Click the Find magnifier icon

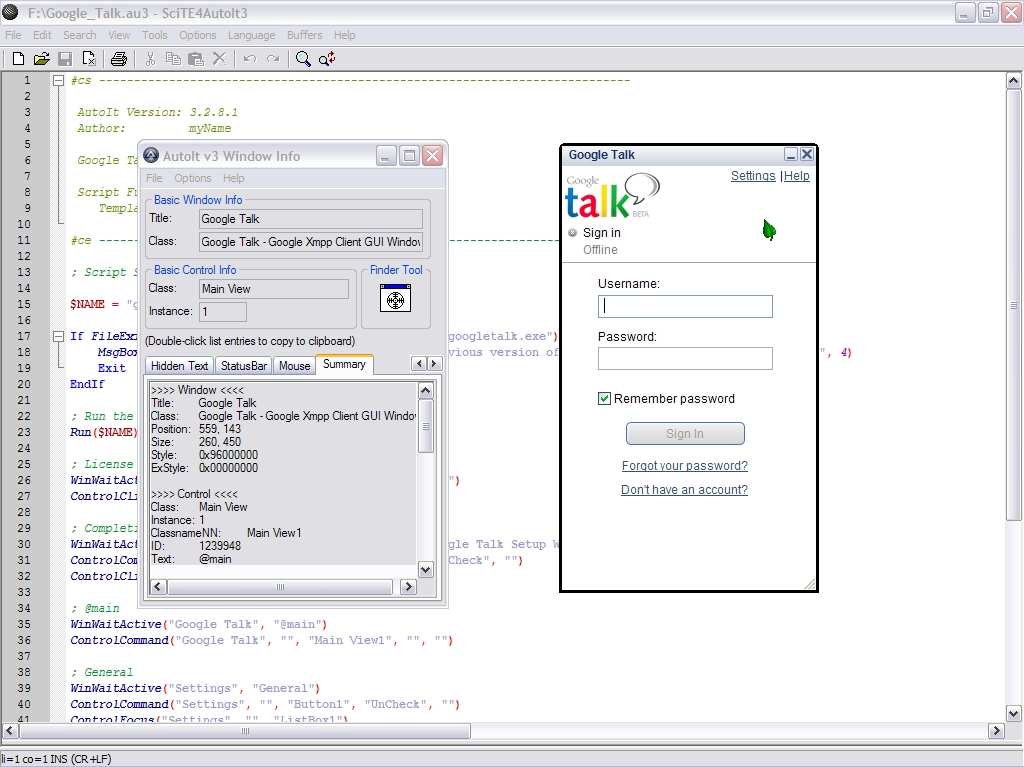click(303, 59)
